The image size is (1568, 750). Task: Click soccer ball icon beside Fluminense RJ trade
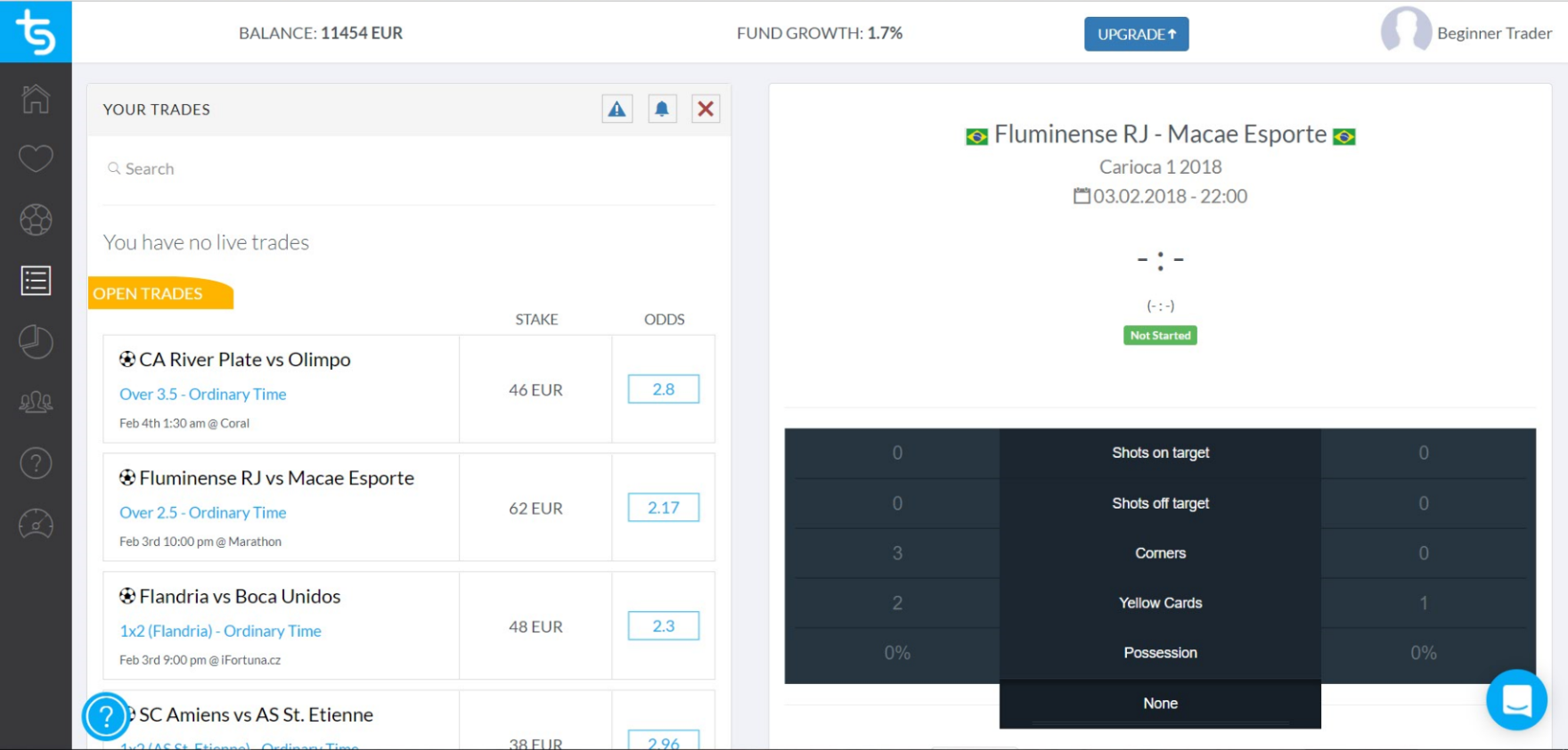(x=127, y=477)
